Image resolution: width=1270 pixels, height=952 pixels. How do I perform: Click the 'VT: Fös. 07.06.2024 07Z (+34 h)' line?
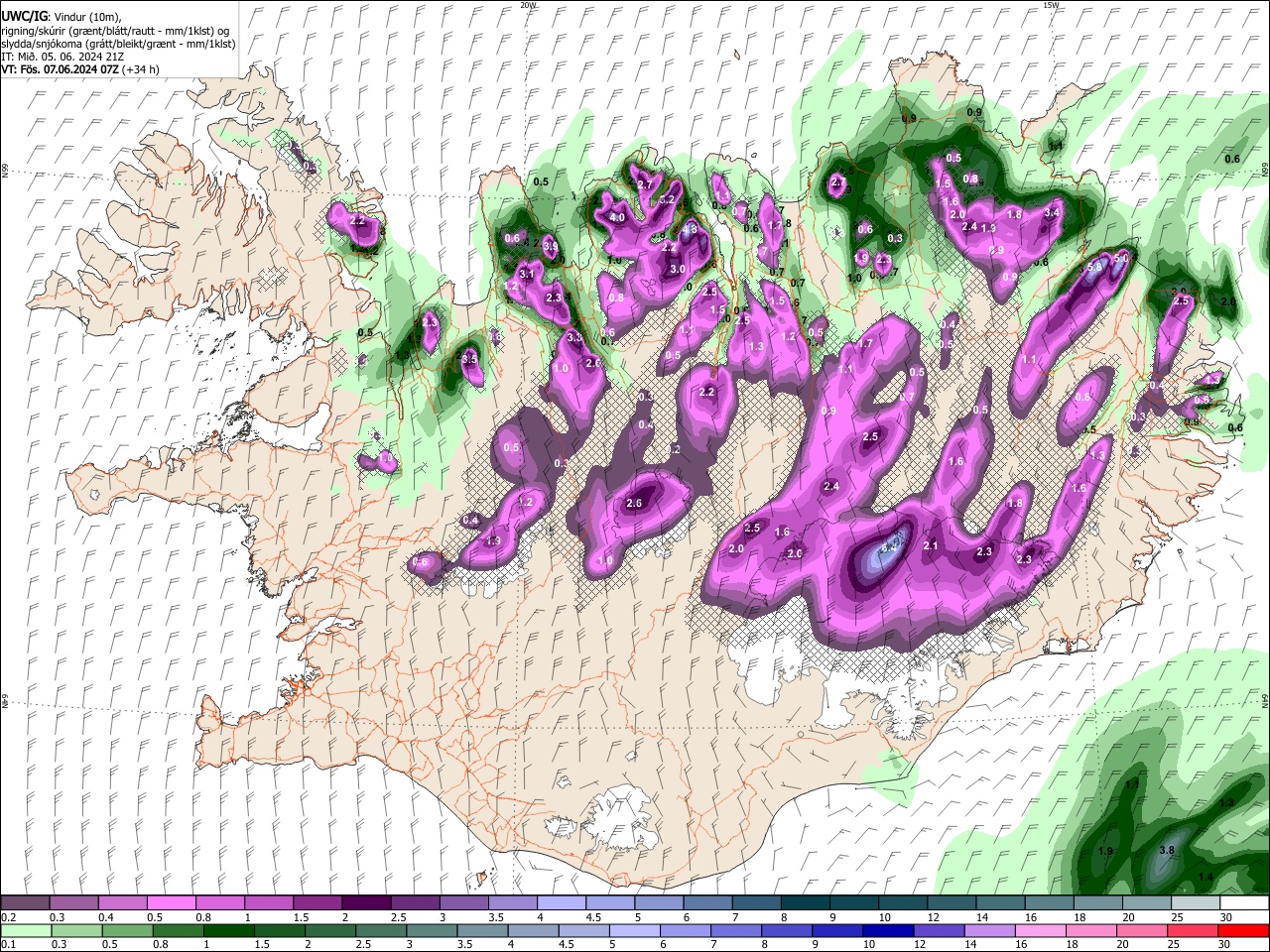click(x=80, y=69)
